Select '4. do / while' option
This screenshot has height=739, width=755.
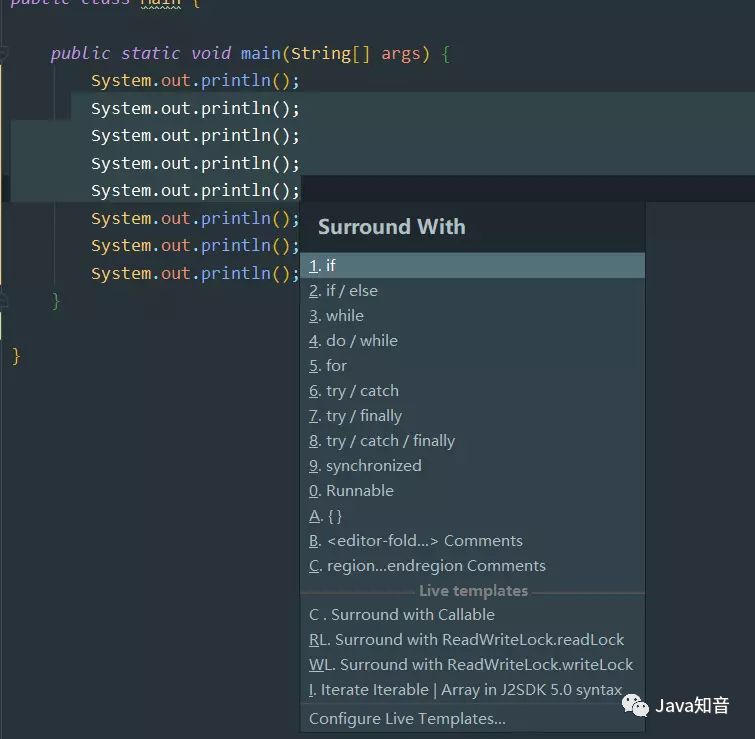click(x=472, y=340)
